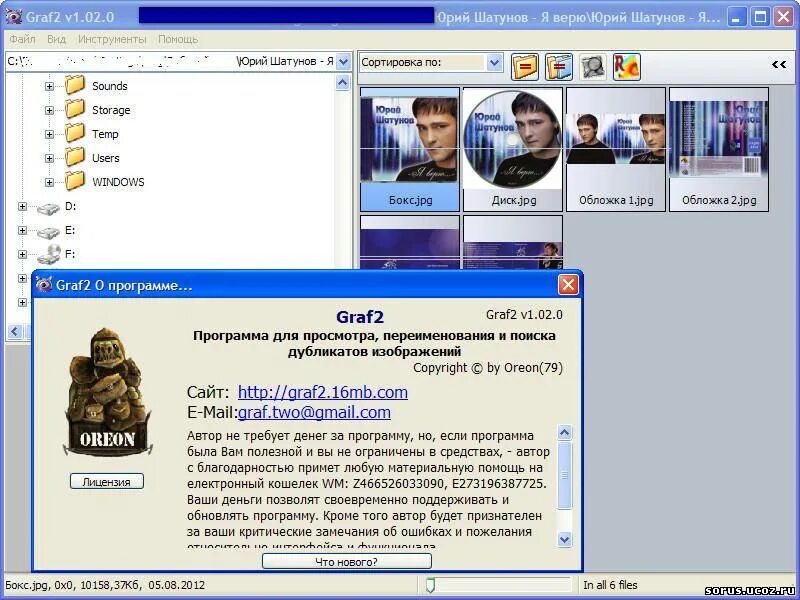
Task: Click the graf.two@gmail.com email link
Action: pos(314,412)
